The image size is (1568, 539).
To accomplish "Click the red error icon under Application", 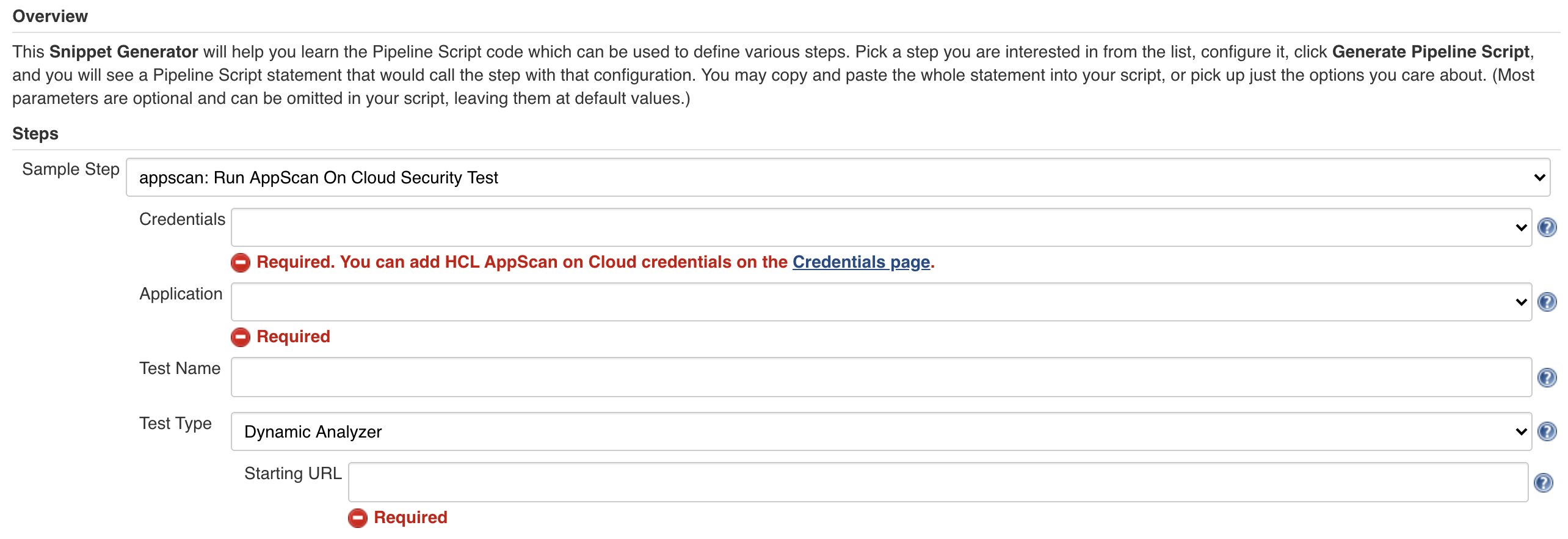I will pos(241,337).
